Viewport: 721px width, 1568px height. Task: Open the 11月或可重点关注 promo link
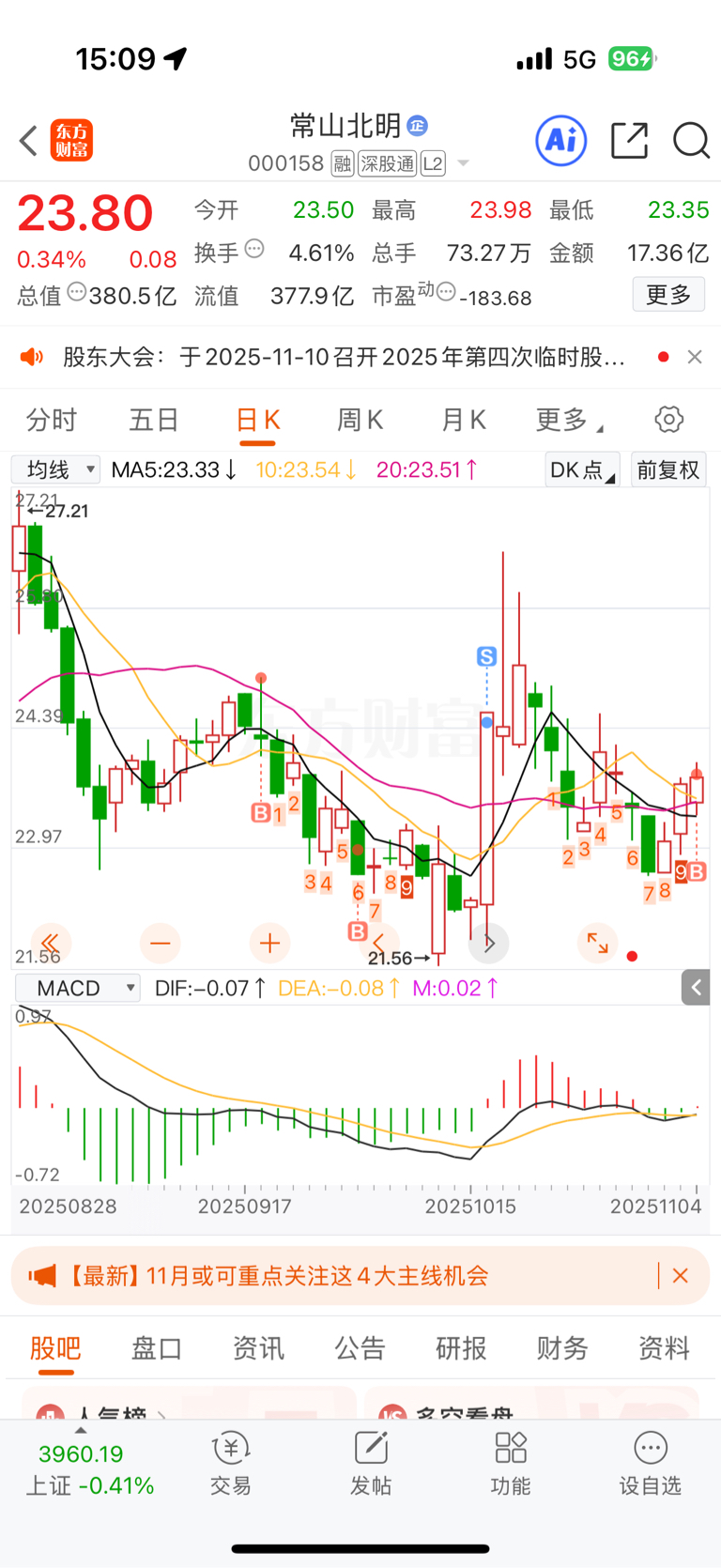pyautogui.click(x=278, y=1276)
